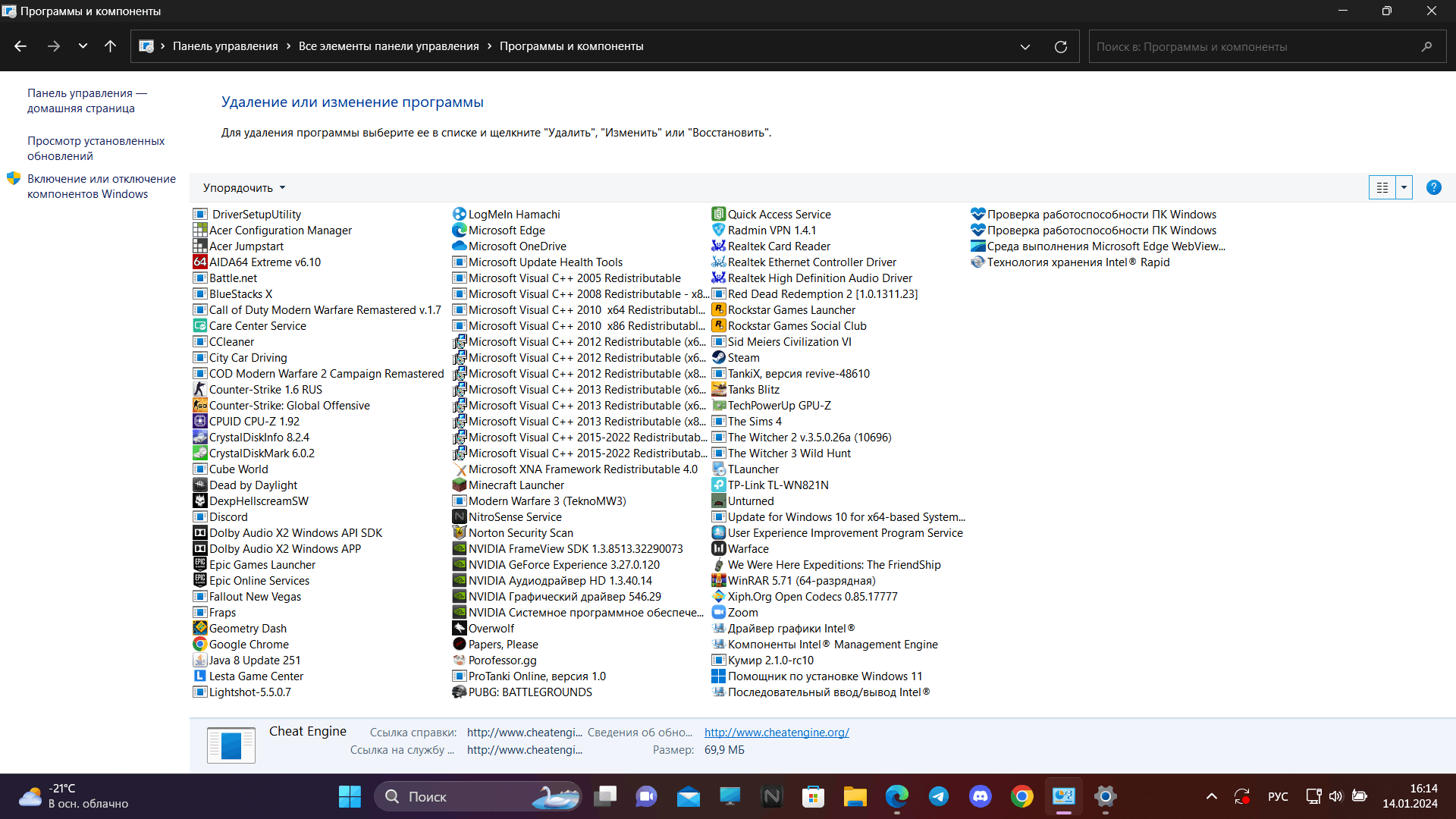1456x819 pixels.
Task: Select the Dead by Daylight icon
Action: (x=200, y=485)
